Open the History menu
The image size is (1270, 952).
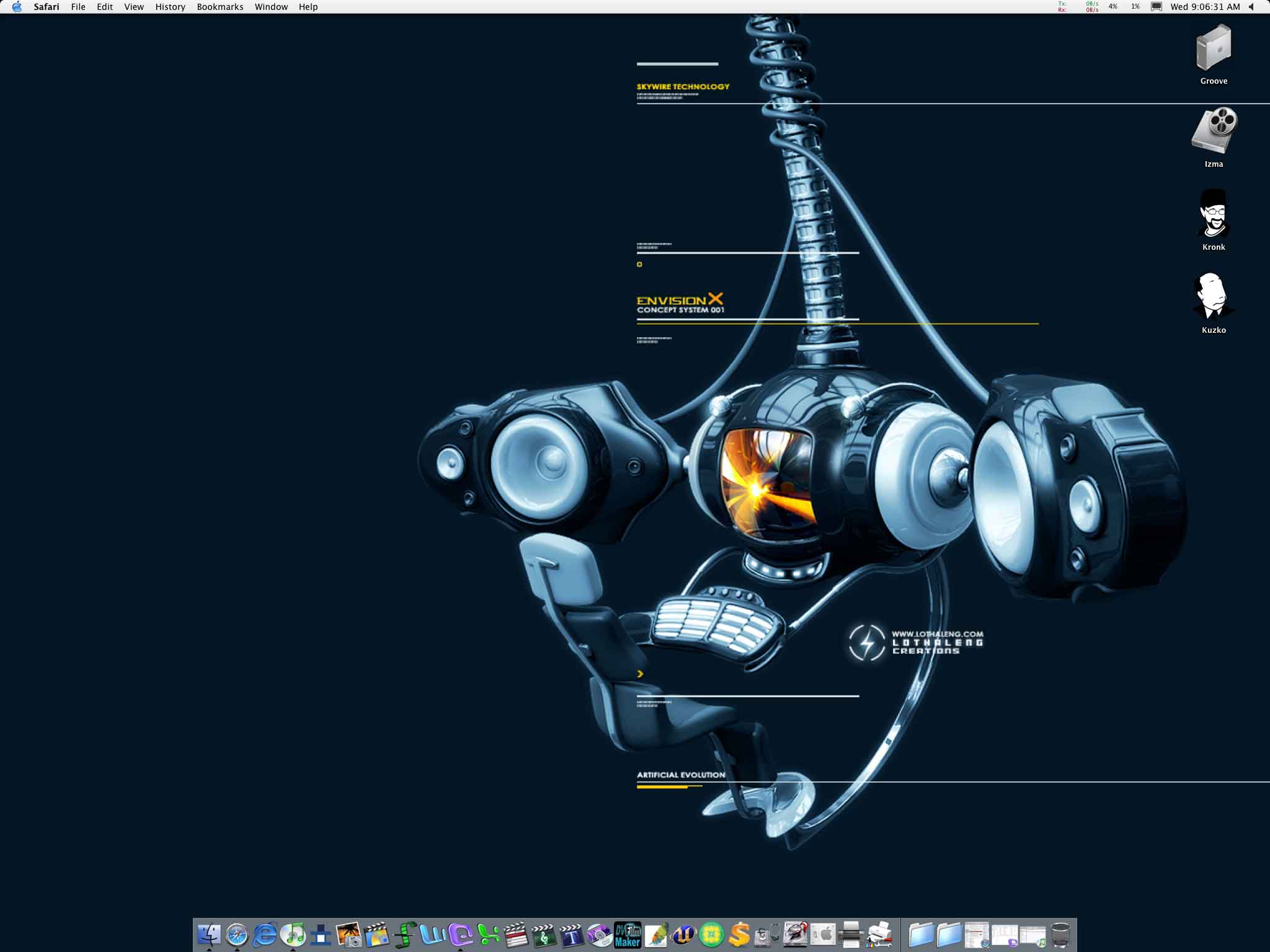click(x=170, y=7)
